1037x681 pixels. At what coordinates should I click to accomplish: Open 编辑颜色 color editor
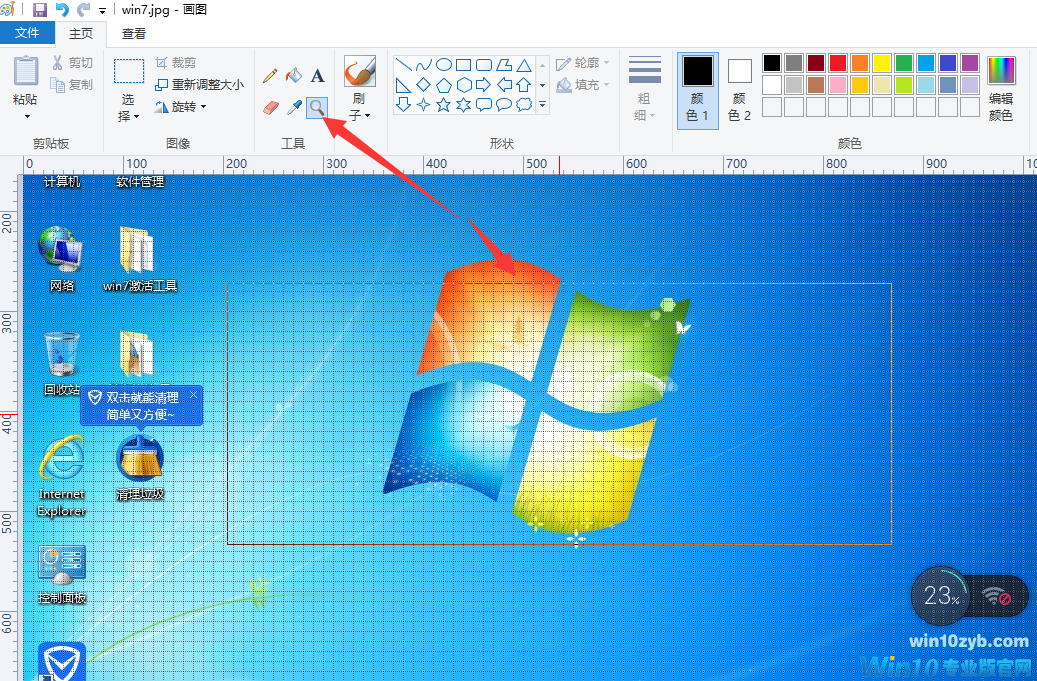pos(1001,89)
